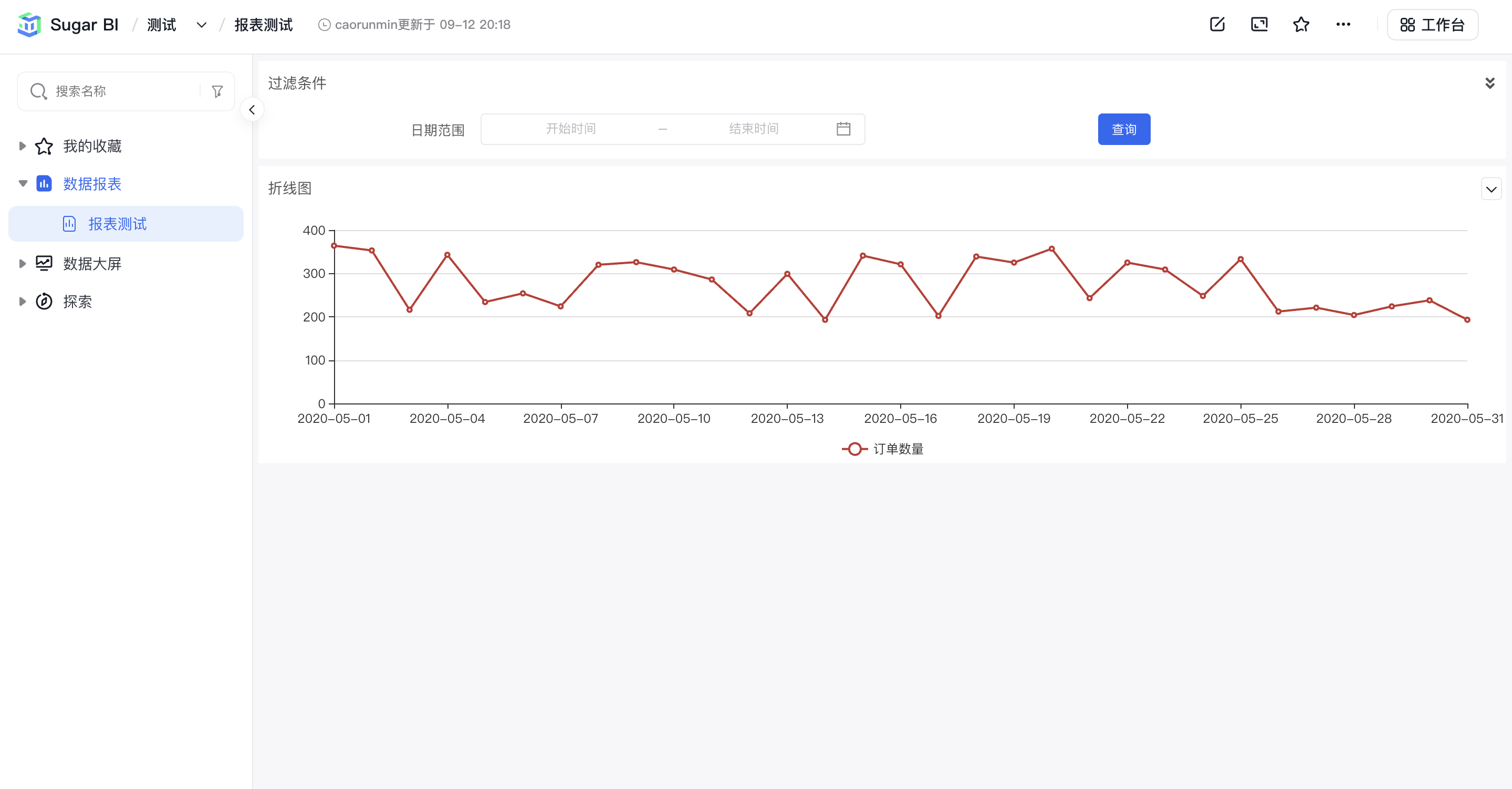Image resolution: width=1512 pixels, height=789 pixels.
Task: Click the 报表测试 breadcrumb title
Action: 264,25
